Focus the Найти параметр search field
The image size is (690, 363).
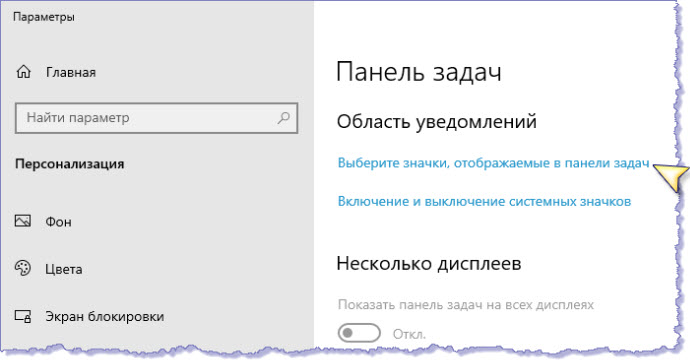pyautogui.click(x=156, y=118)
